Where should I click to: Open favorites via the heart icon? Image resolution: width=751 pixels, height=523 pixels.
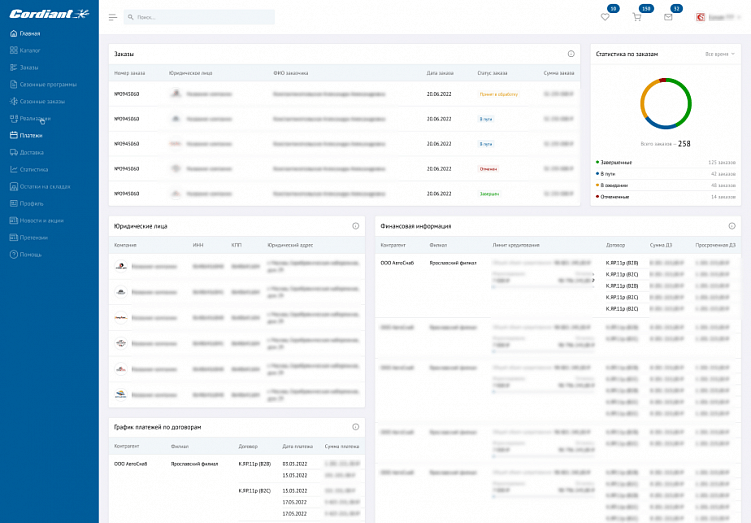tap(605, 17)
